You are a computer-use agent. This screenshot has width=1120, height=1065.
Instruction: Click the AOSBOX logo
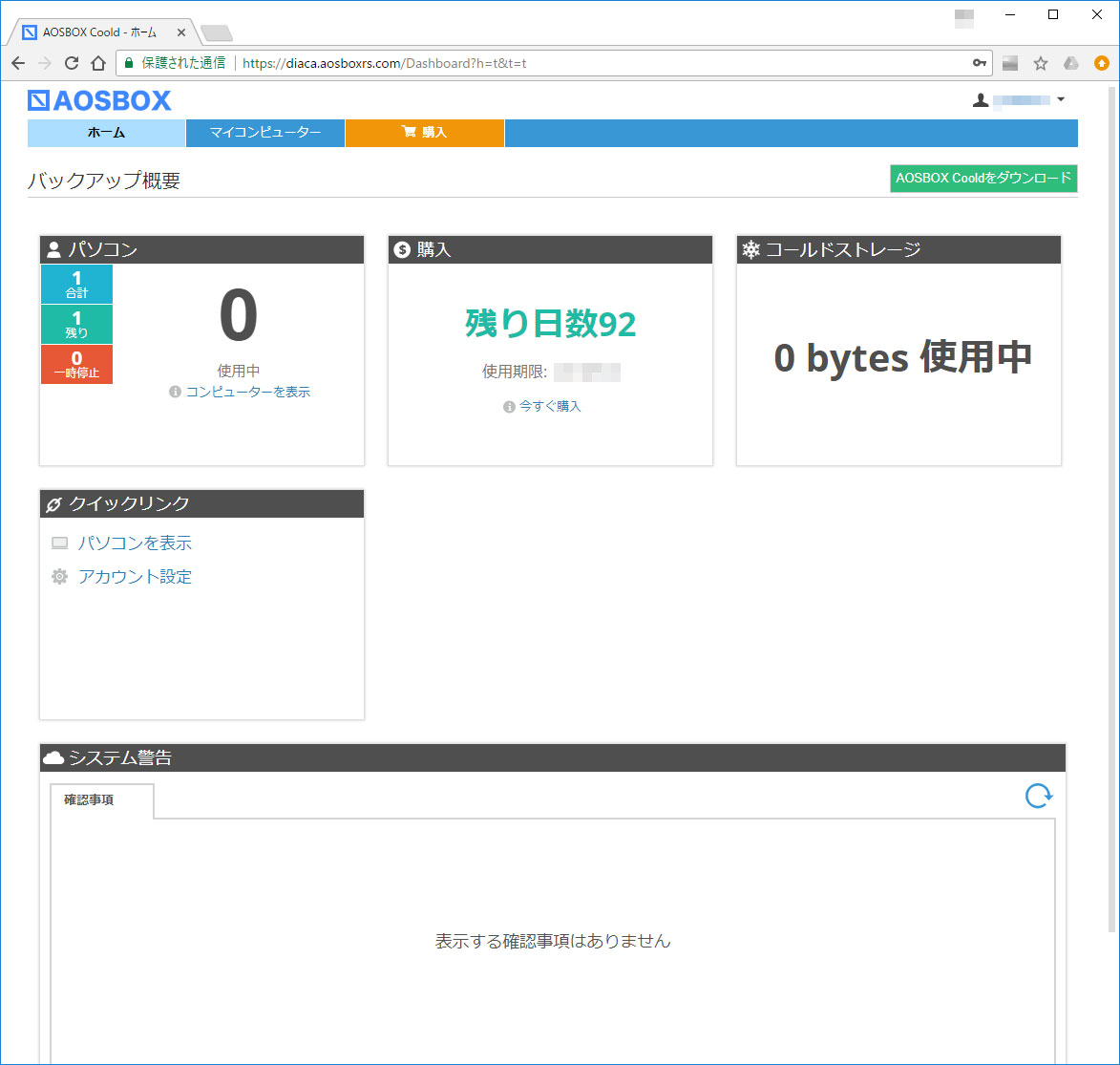pyautogui.click(x=99, y=101)
